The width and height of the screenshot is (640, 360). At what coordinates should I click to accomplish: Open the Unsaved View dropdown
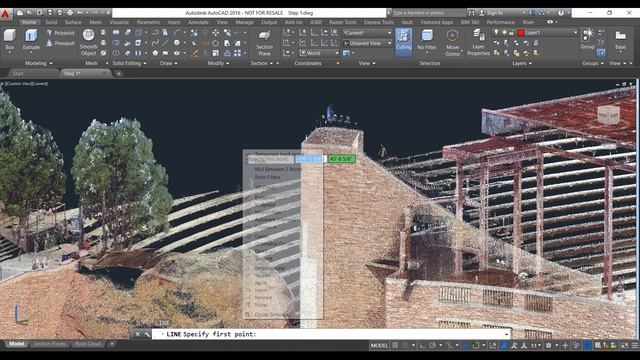tap(367, 43)
